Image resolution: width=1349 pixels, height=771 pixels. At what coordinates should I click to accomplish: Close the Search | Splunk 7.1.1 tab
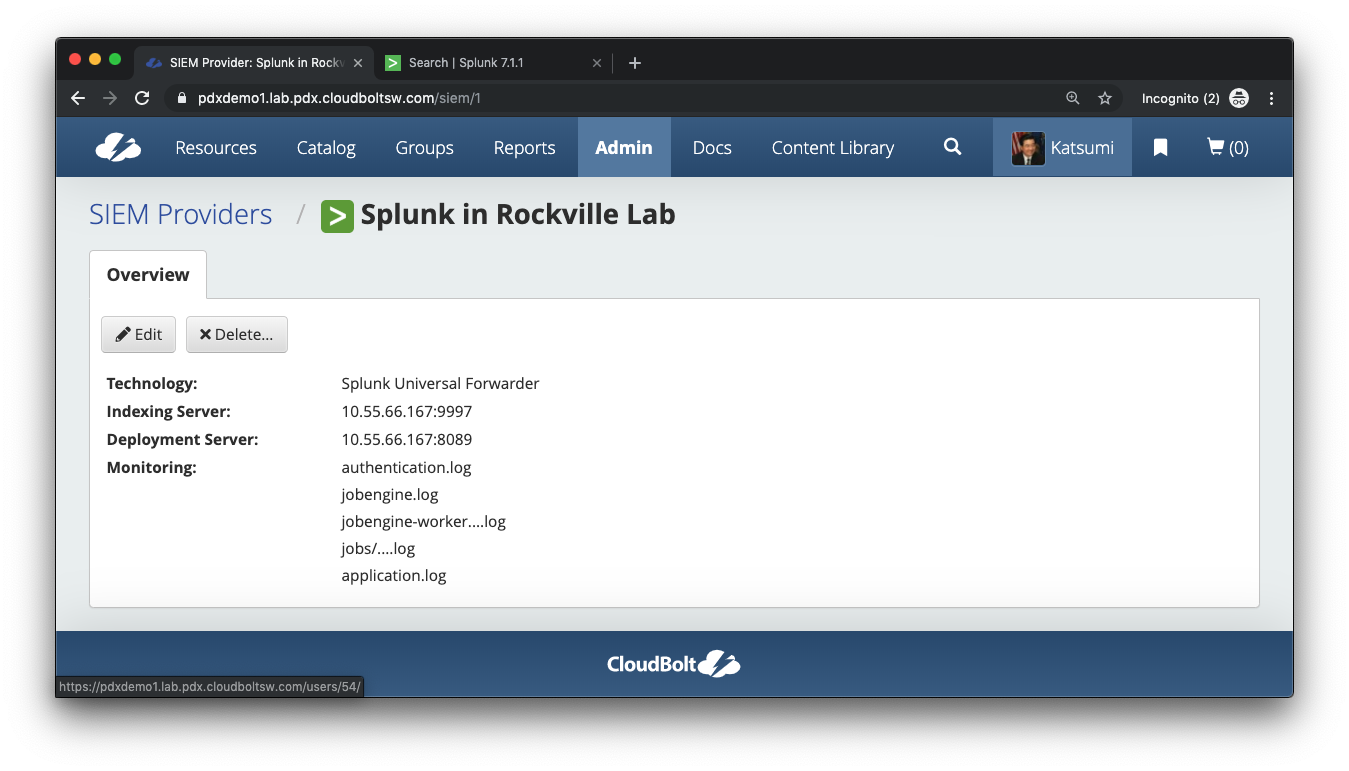597,63
